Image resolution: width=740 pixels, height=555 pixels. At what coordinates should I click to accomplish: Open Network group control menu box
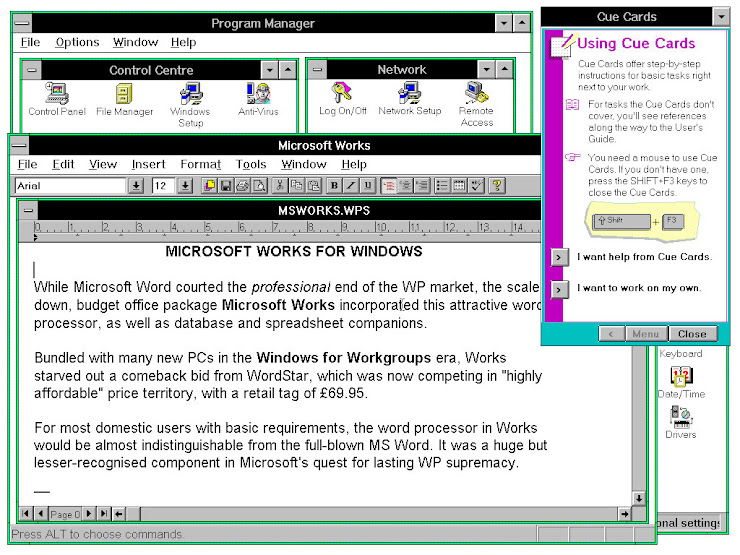click(x=317, y=70)
